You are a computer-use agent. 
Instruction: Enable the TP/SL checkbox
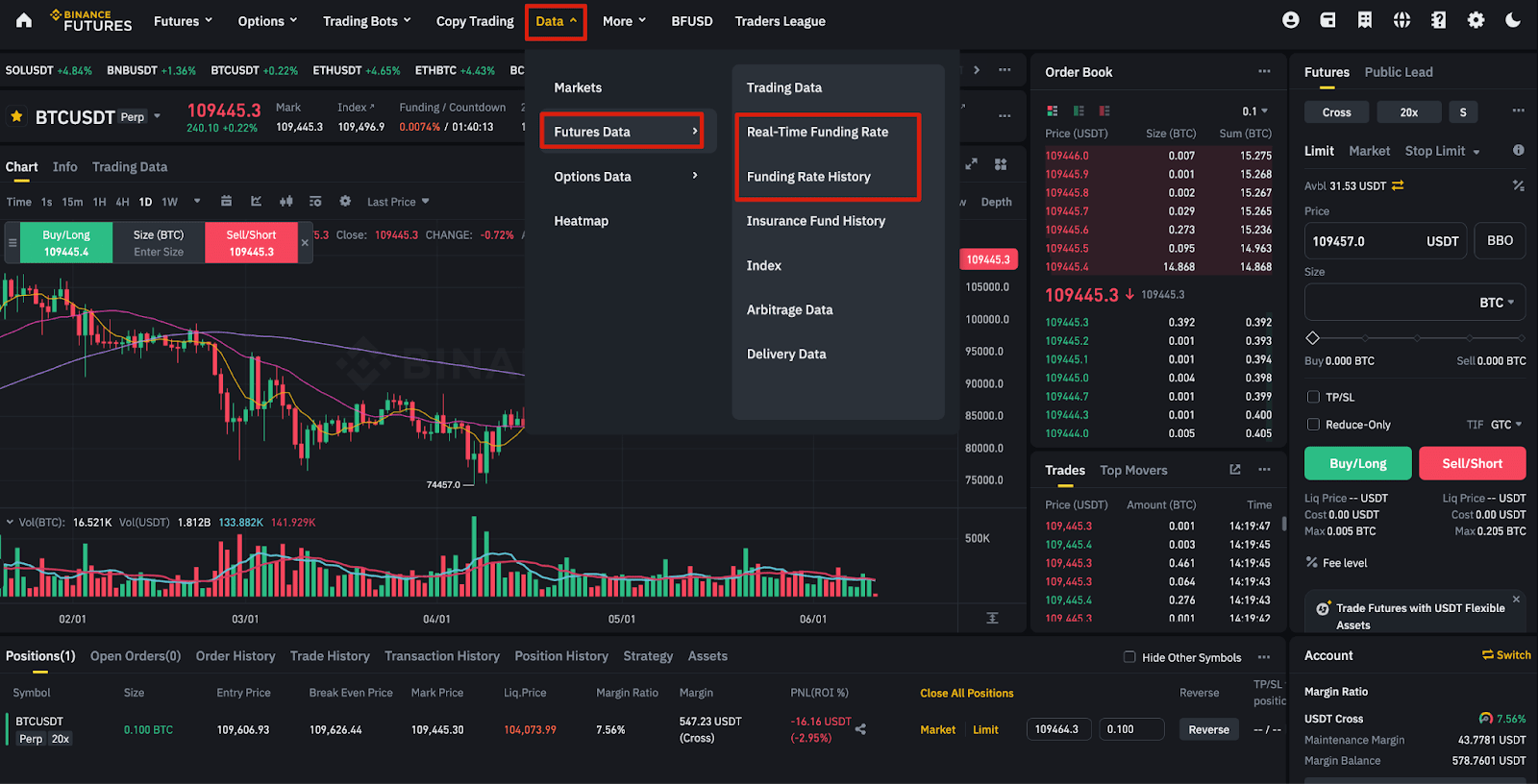[1313, 397]
